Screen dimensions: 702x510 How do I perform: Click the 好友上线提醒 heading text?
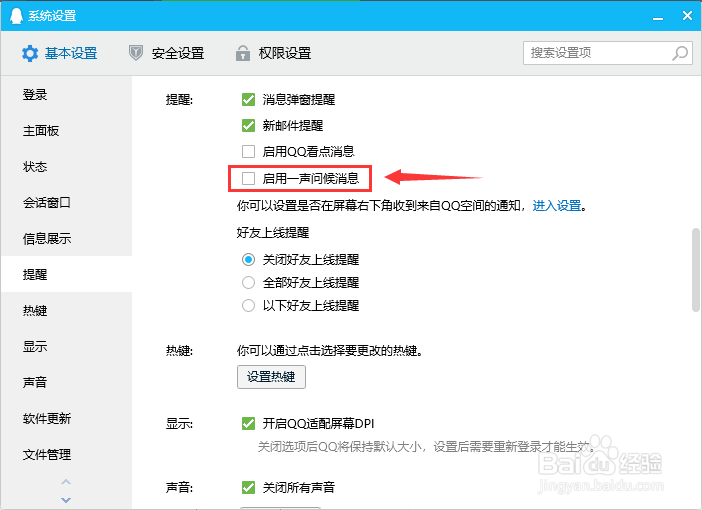click(273, 233)
